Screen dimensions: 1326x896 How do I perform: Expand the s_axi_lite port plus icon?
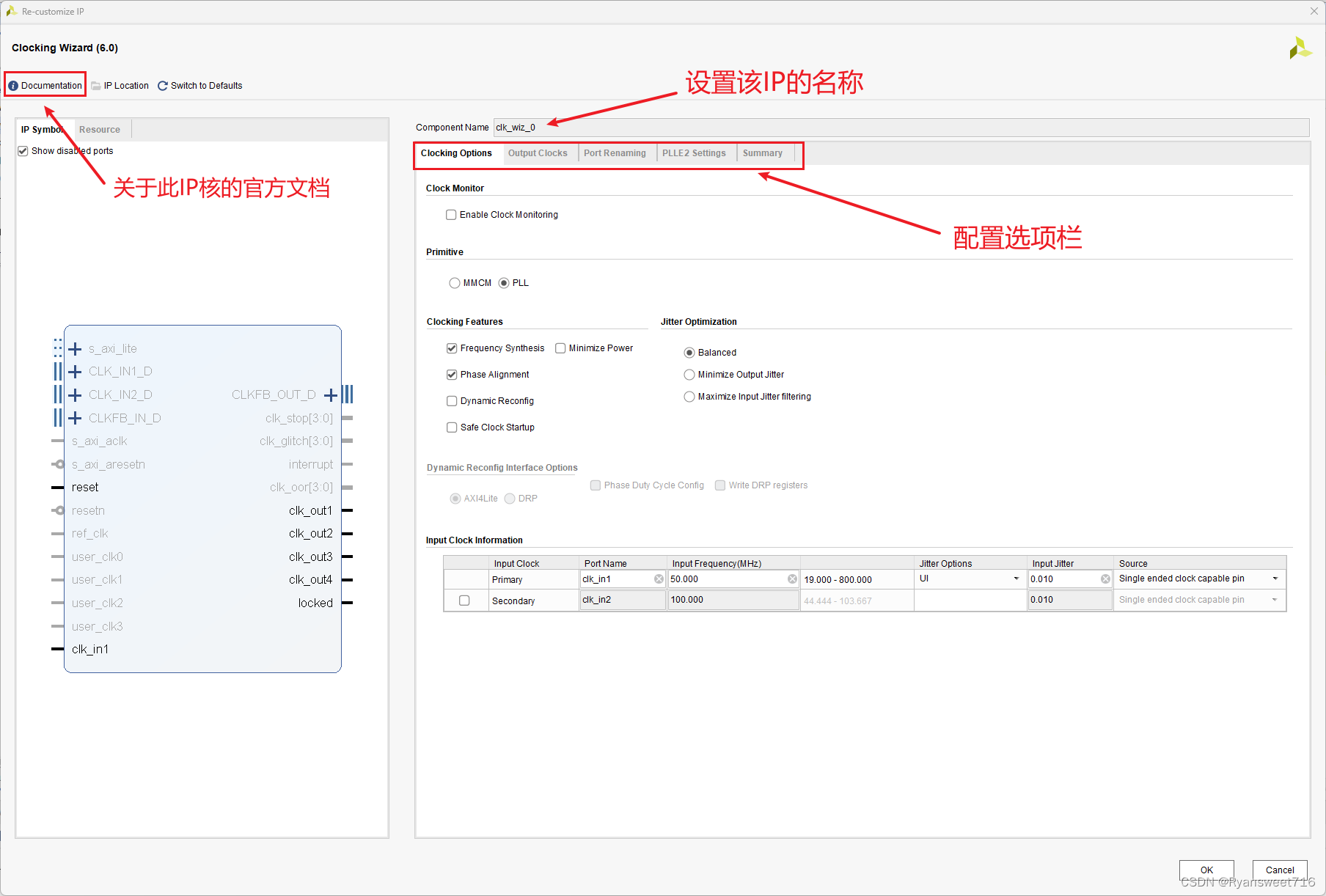[75, 349]
